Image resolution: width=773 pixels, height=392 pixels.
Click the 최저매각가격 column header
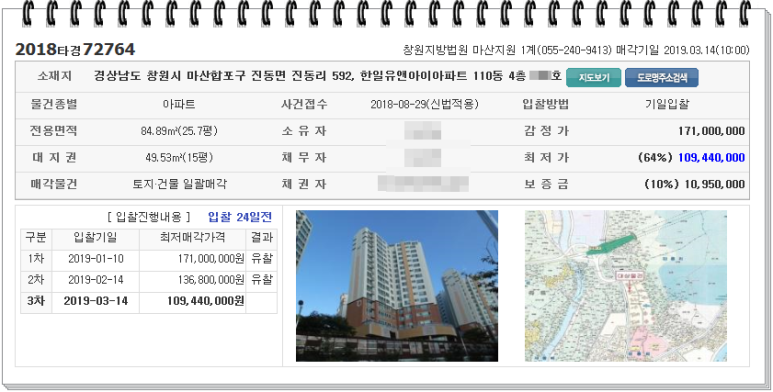tap(193, 238)
